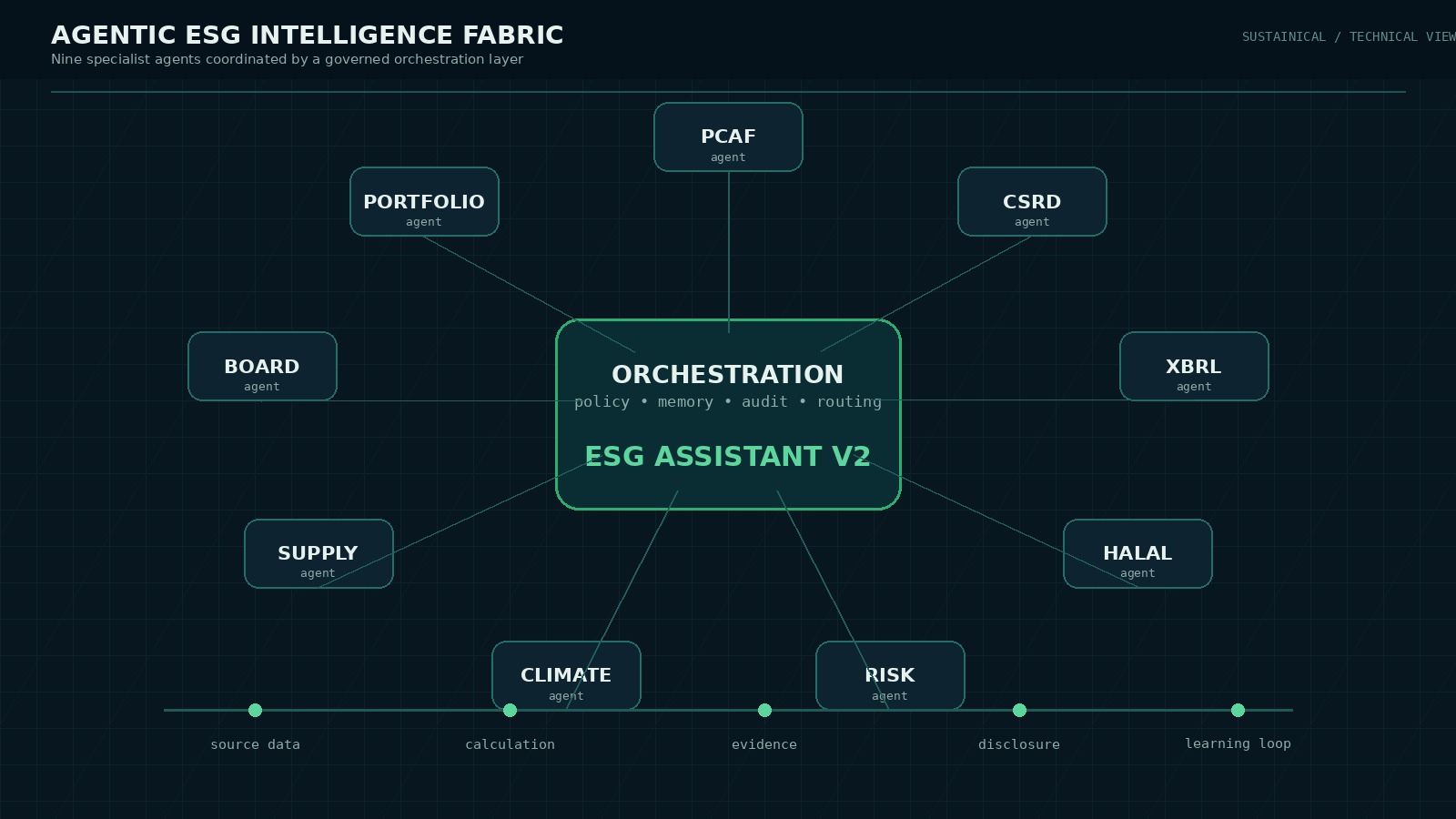The height and width of the screenshot is (819, 1456).
Task: Toggle the calculation pipeline marker
Action: click(511, 711)
